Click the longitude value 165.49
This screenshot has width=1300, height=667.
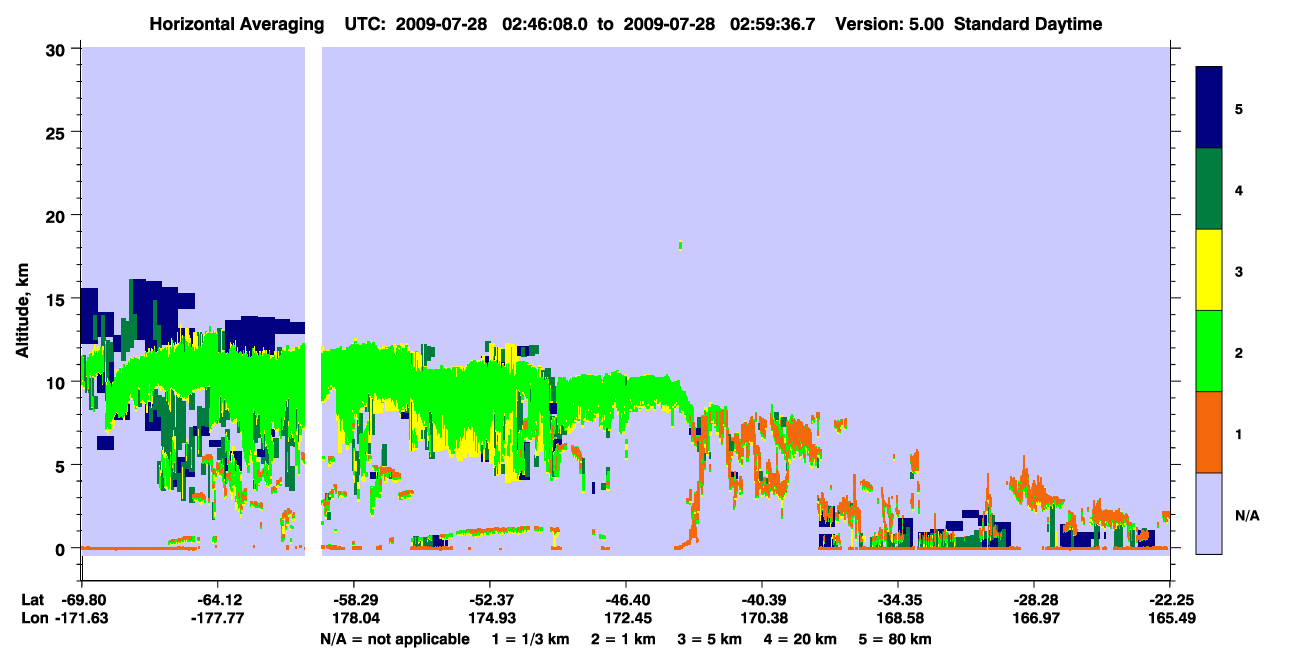tap(1170, 619)
